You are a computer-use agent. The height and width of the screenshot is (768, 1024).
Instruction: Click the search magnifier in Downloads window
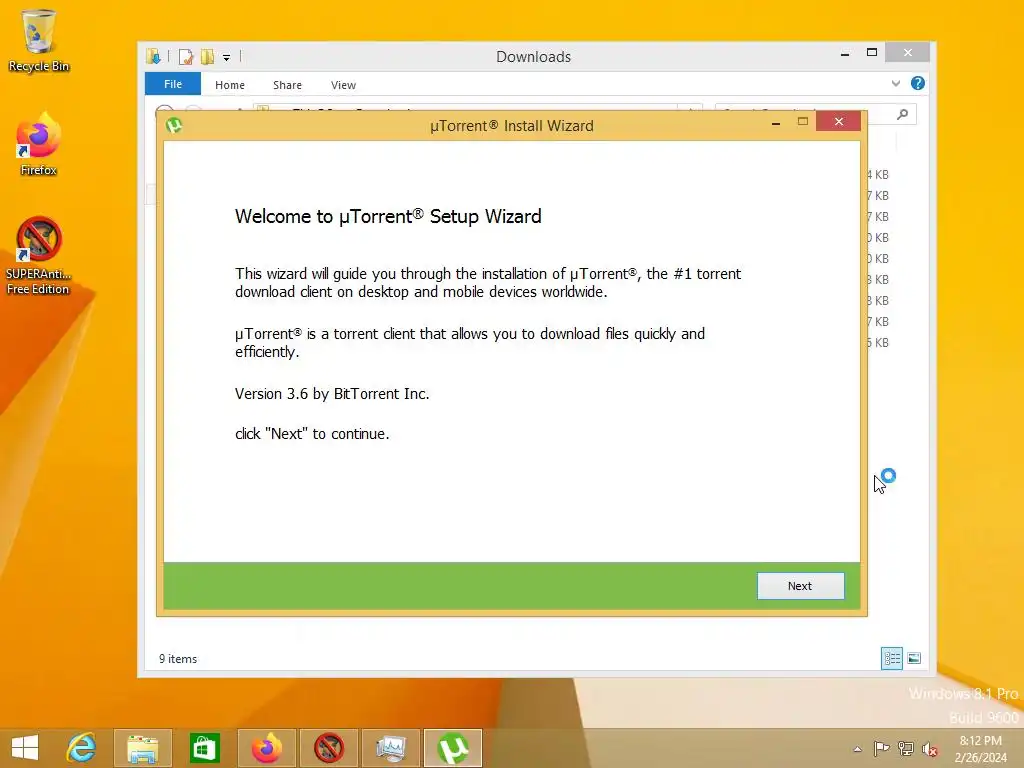903,114
